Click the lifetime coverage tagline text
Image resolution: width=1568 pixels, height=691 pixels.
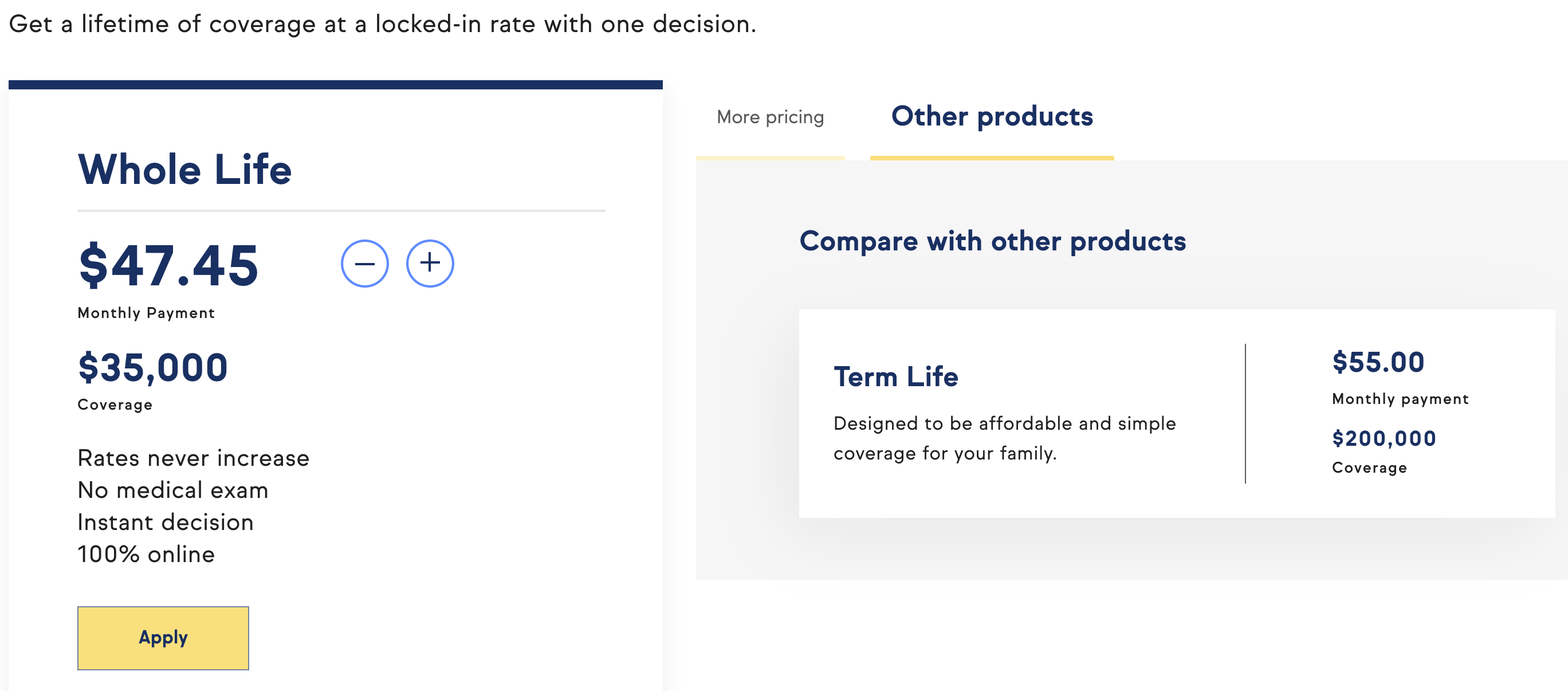click(382, 25)
